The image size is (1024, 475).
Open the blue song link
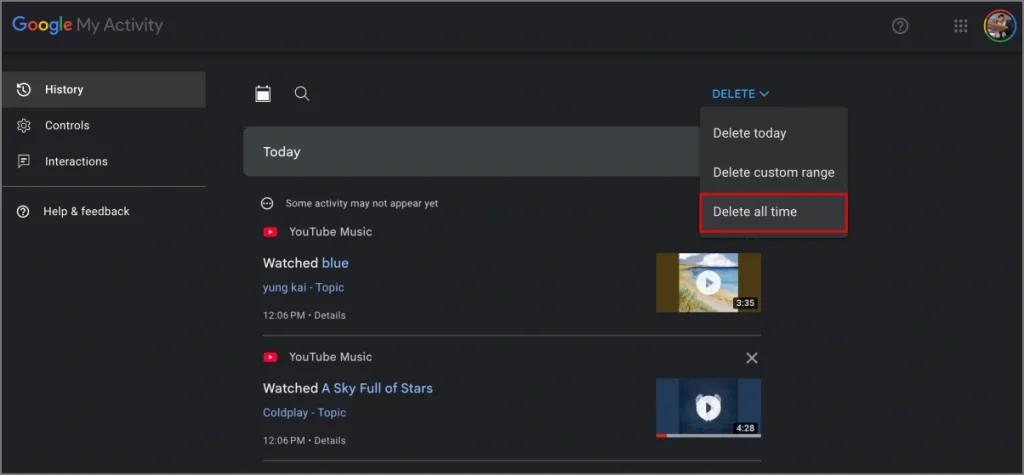point(335,263)
